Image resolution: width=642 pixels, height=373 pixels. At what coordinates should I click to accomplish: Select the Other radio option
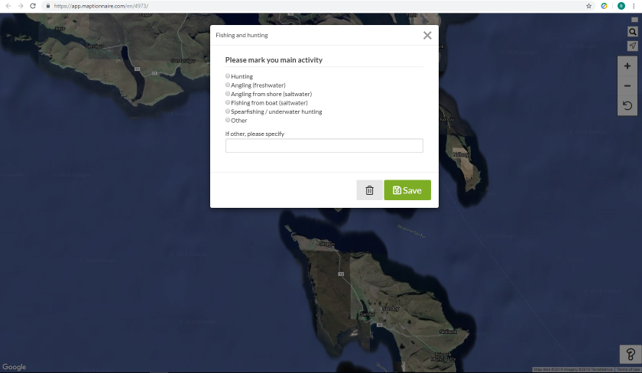coord(228,120)
